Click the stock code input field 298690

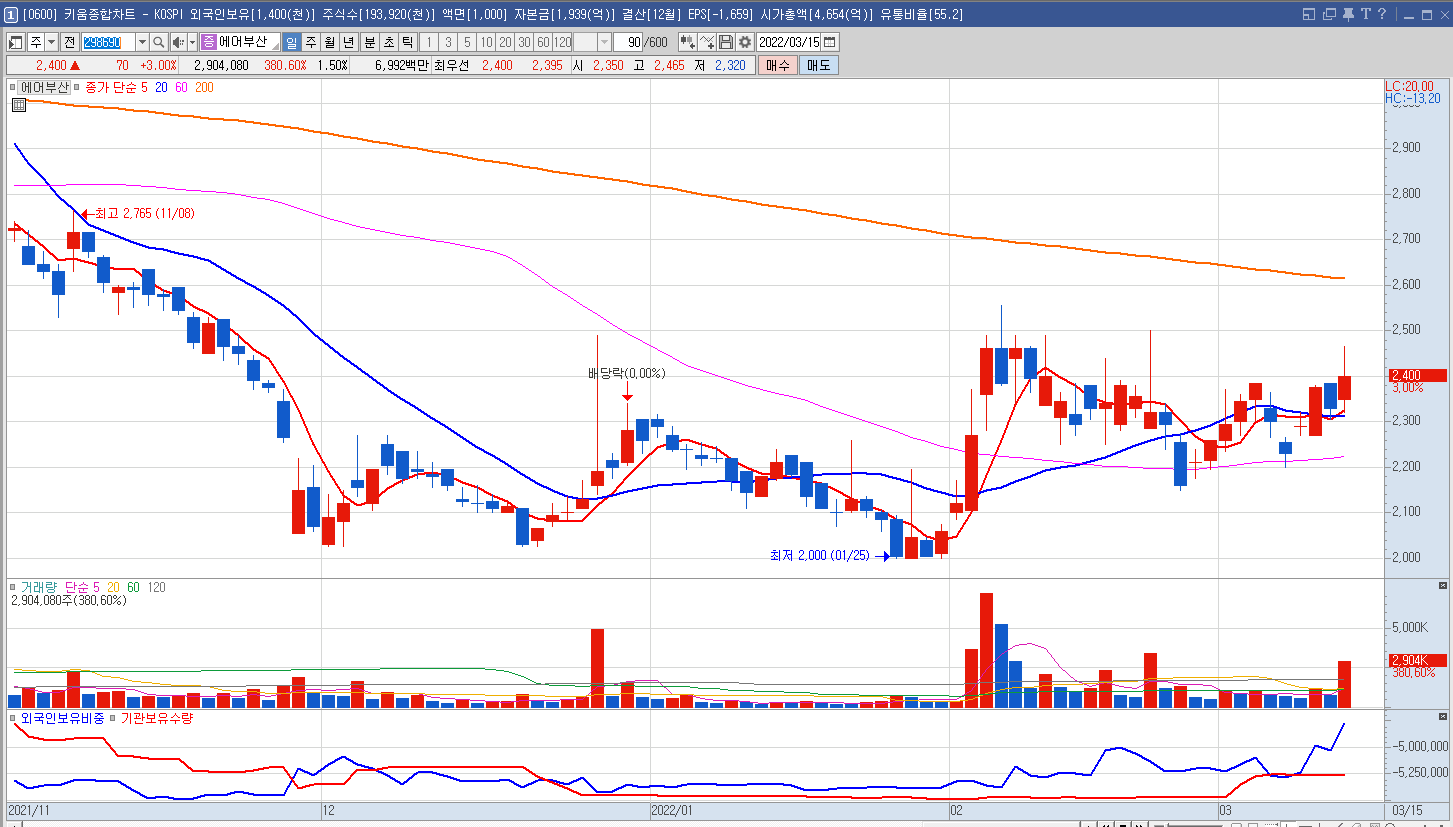[108, 42]
